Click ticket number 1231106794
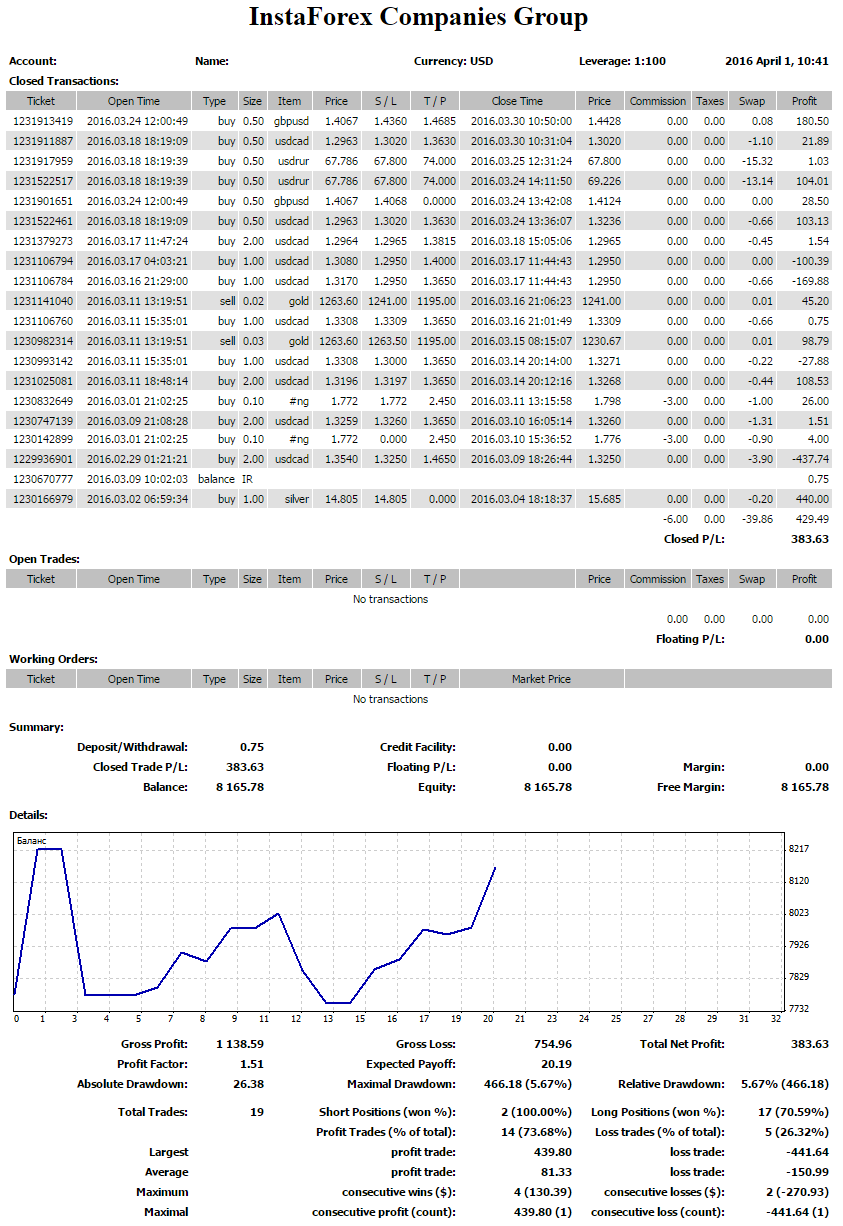This screenshot has width=843, height=1226. point(43,261)
